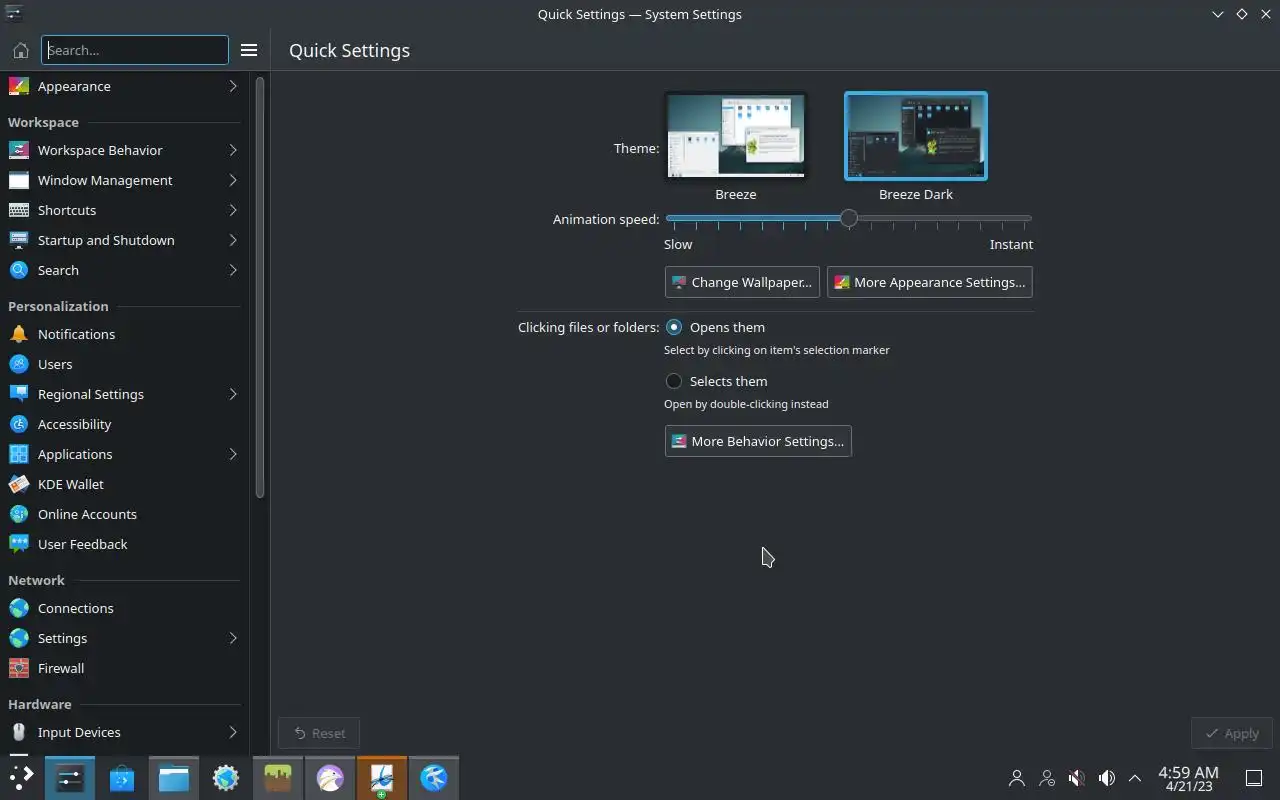This screenshot has width=1280, height=800.
Task: Click the home icon beside search
Action: tap(20, 50)
